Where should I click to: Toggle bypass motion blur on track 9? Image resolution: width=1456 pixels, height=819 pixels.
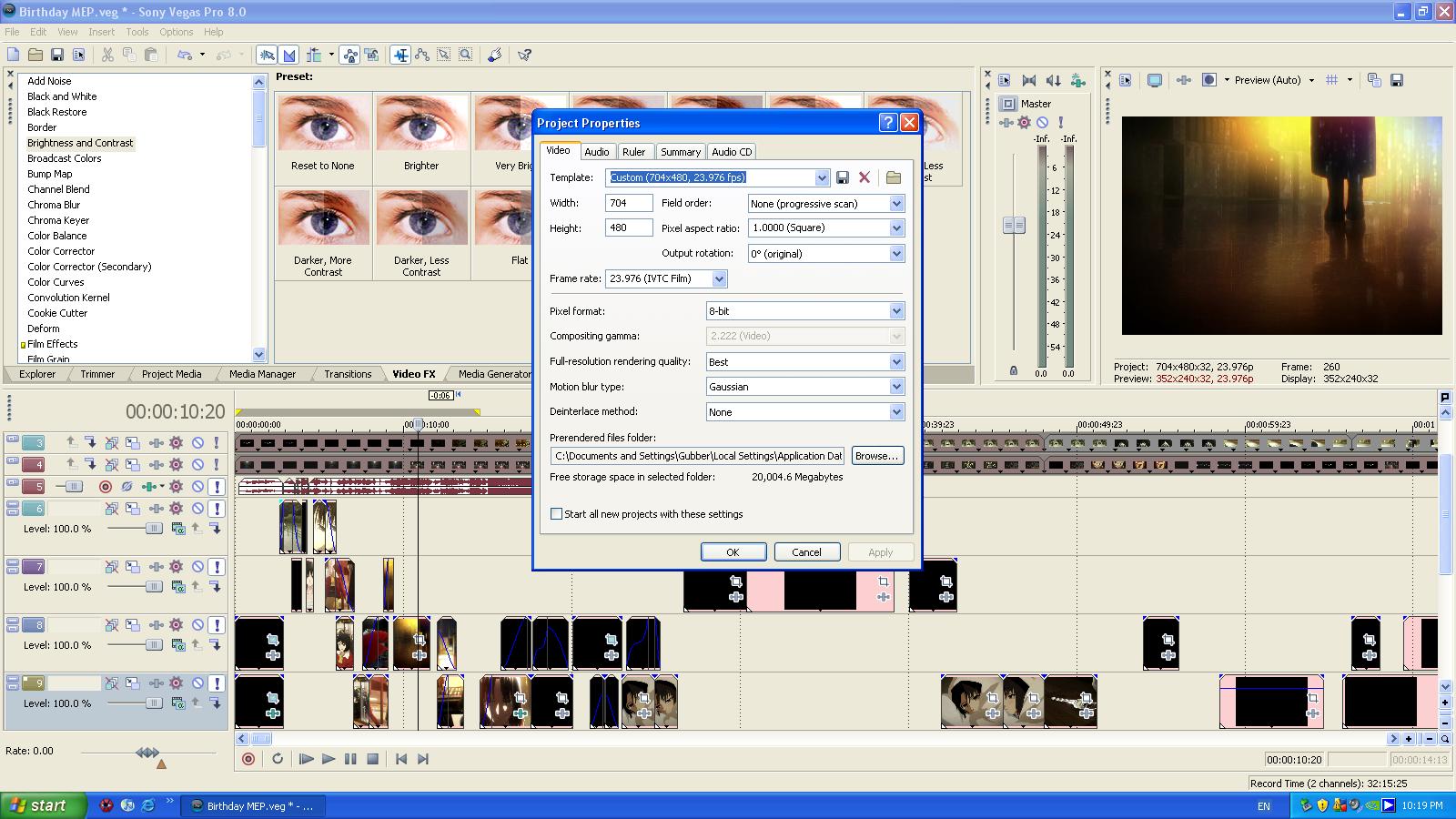(x=112, y=683)
